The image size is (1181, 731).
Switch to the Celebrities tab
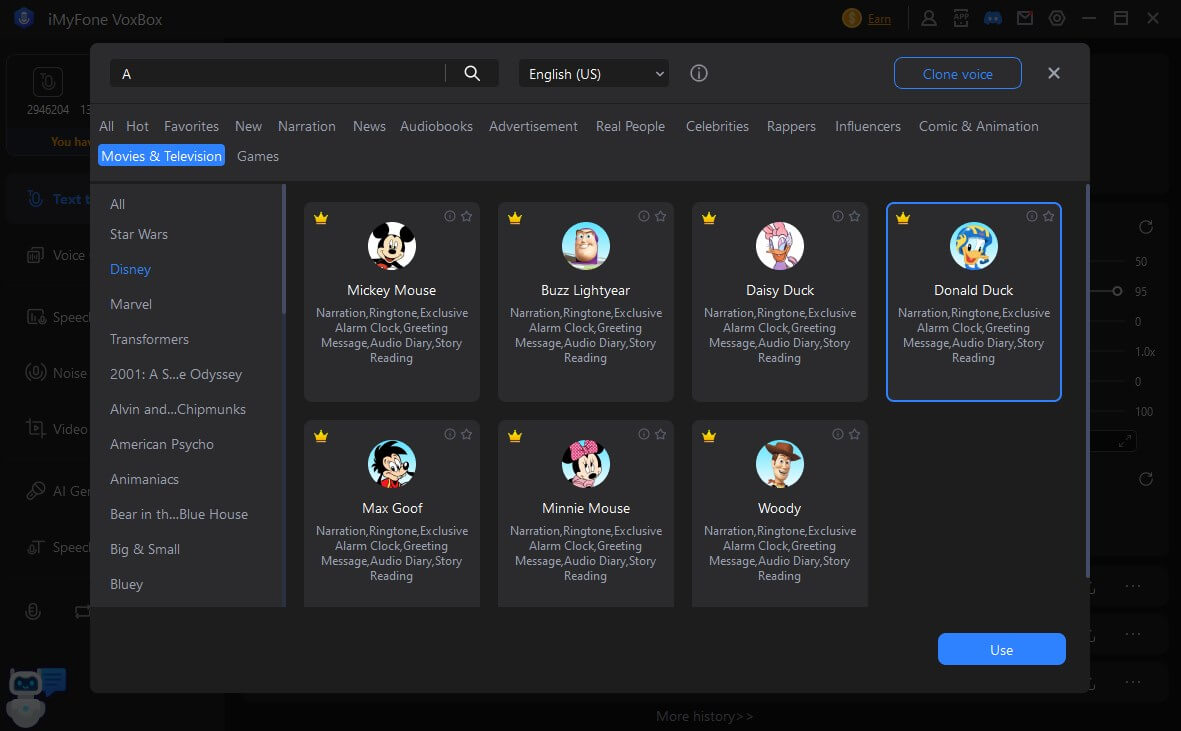[x=717, y=126]
